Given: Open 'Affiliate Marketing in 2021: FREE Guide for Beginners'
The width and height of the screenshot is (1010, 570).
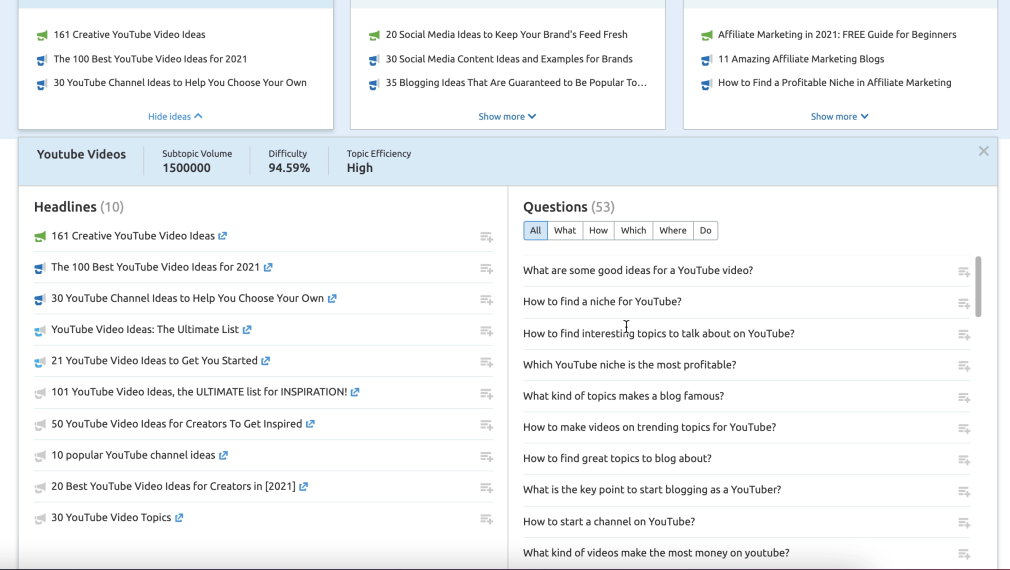Looking at the screenshot, I should coord(837,35).
